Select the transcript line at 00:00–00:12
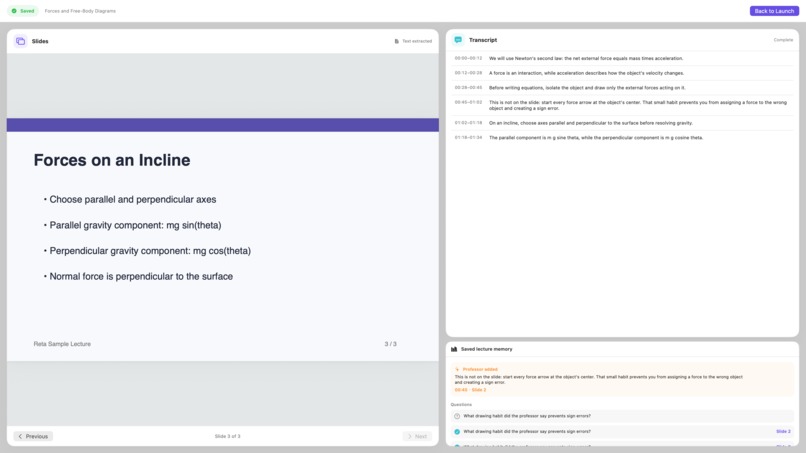 pos(622,58)
